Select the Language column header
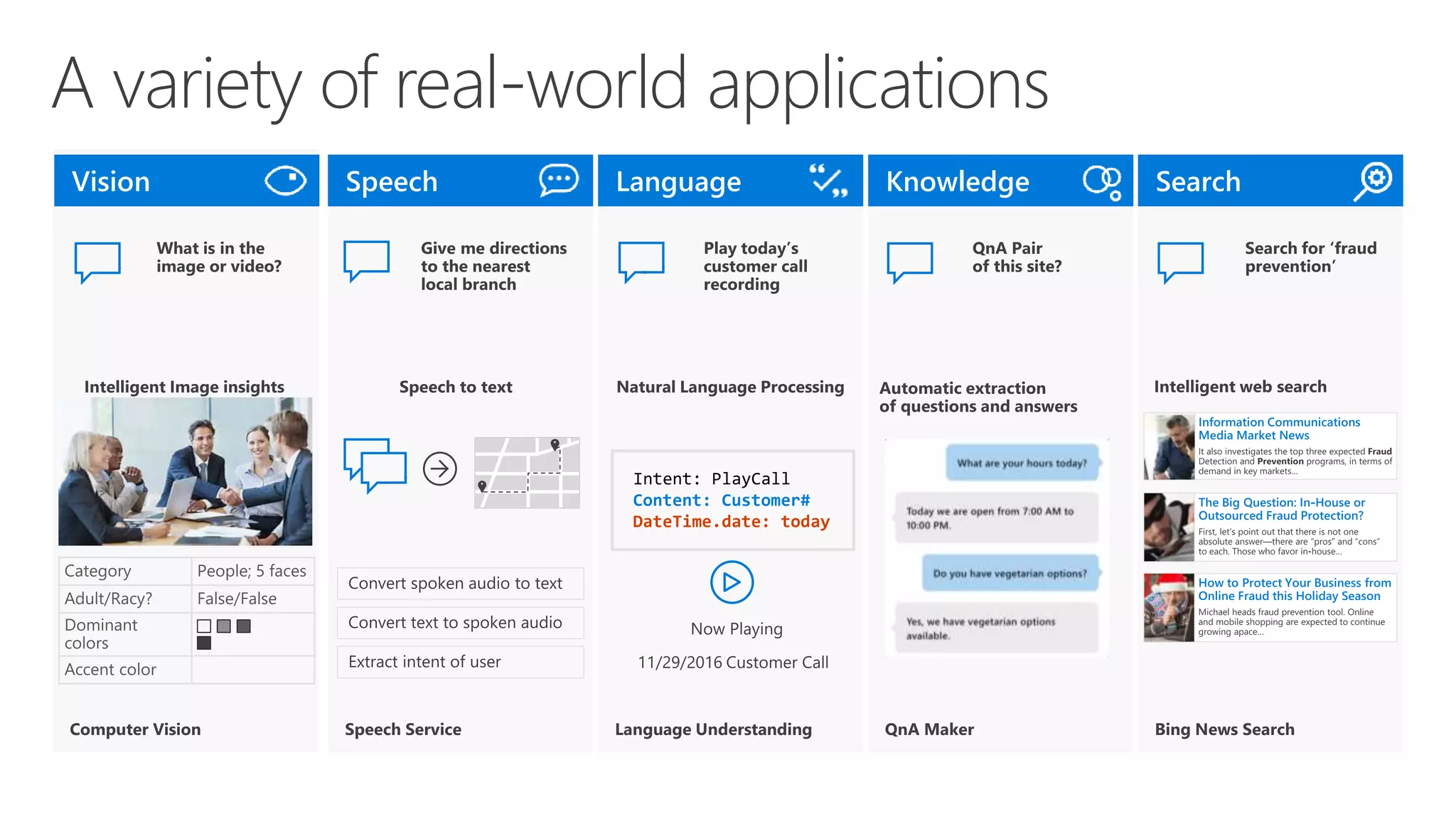This screenshot has width=1456, height=819. (730, 181)
